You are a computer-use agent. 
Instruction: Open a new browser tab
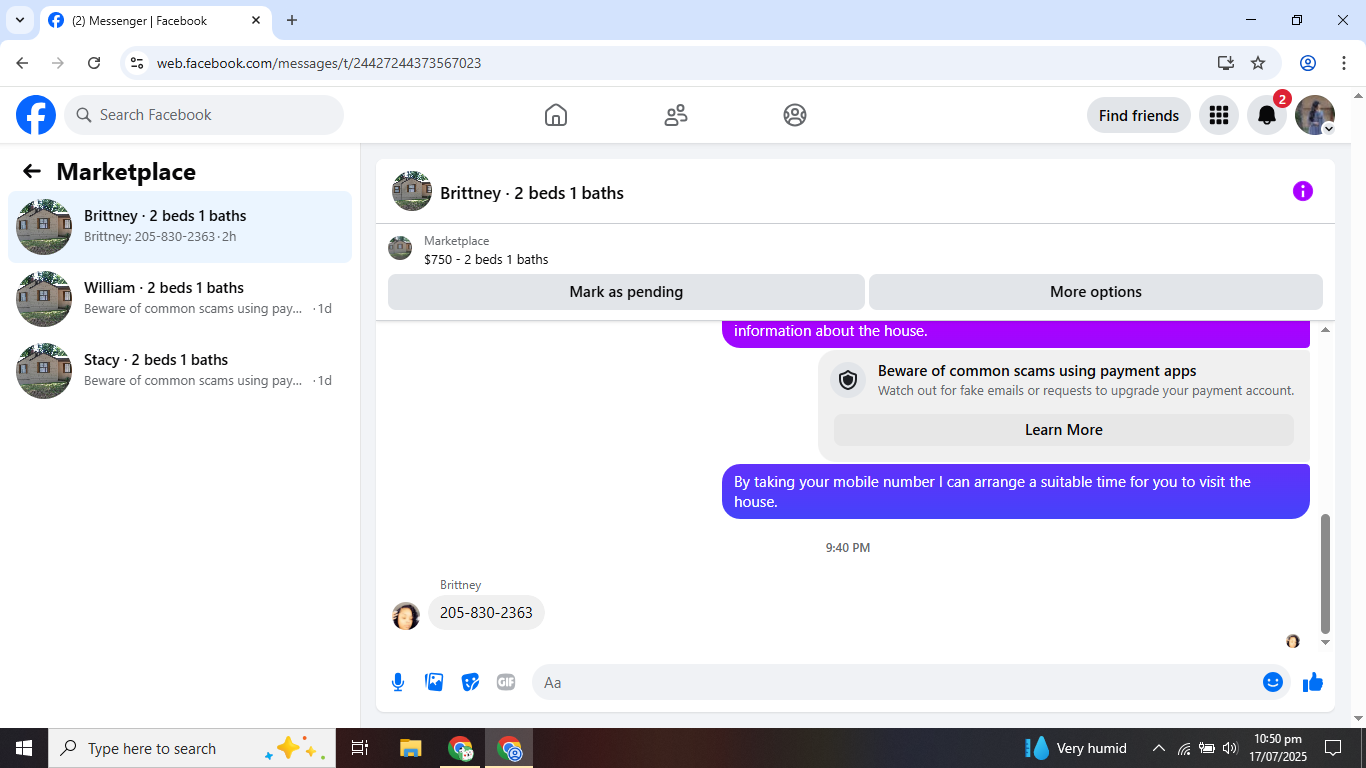[292, 20]
